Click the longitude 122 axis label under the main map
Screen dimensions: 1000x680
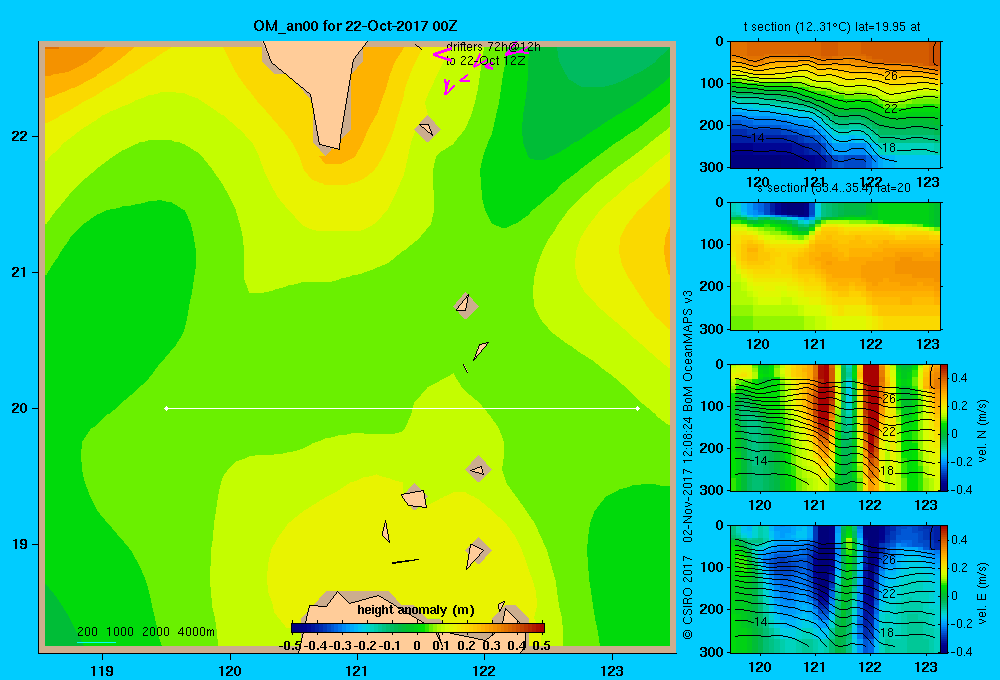coord(484,670)
